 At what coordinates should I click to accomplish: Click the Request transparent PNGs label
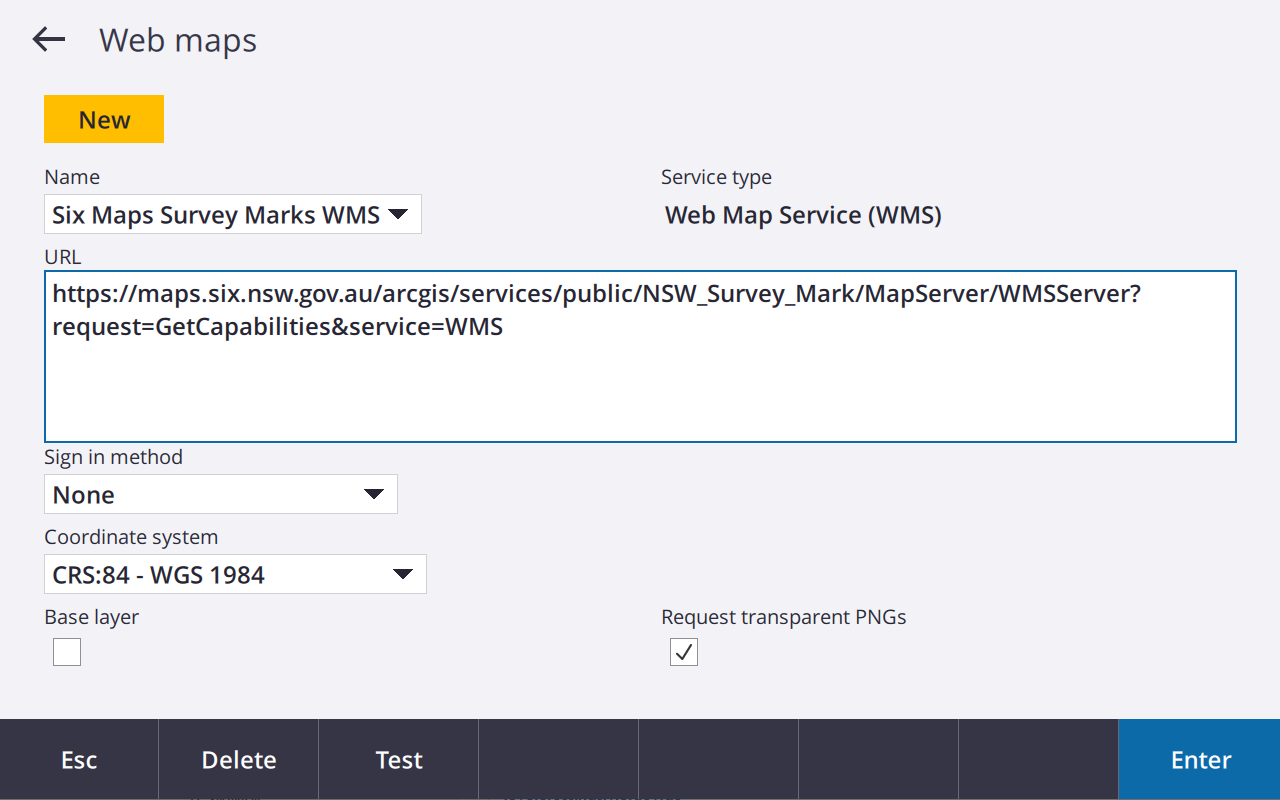coord(784,617)
